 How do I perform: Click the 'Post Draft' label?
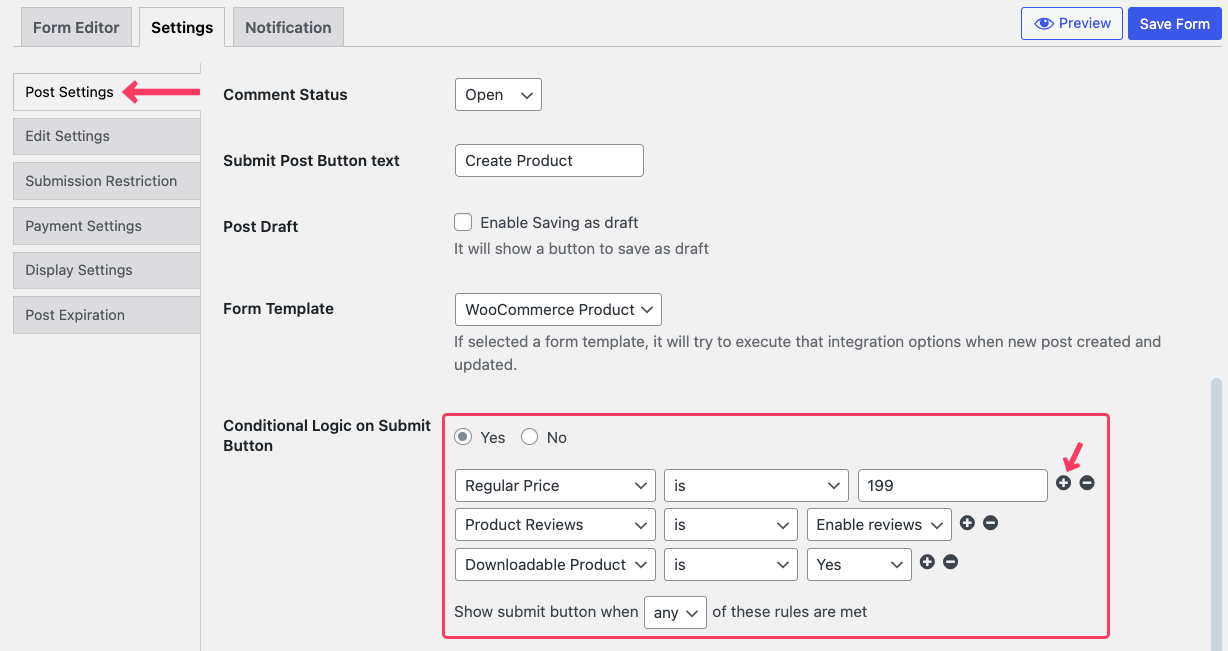pyautogui.click(x=261, y=227)
